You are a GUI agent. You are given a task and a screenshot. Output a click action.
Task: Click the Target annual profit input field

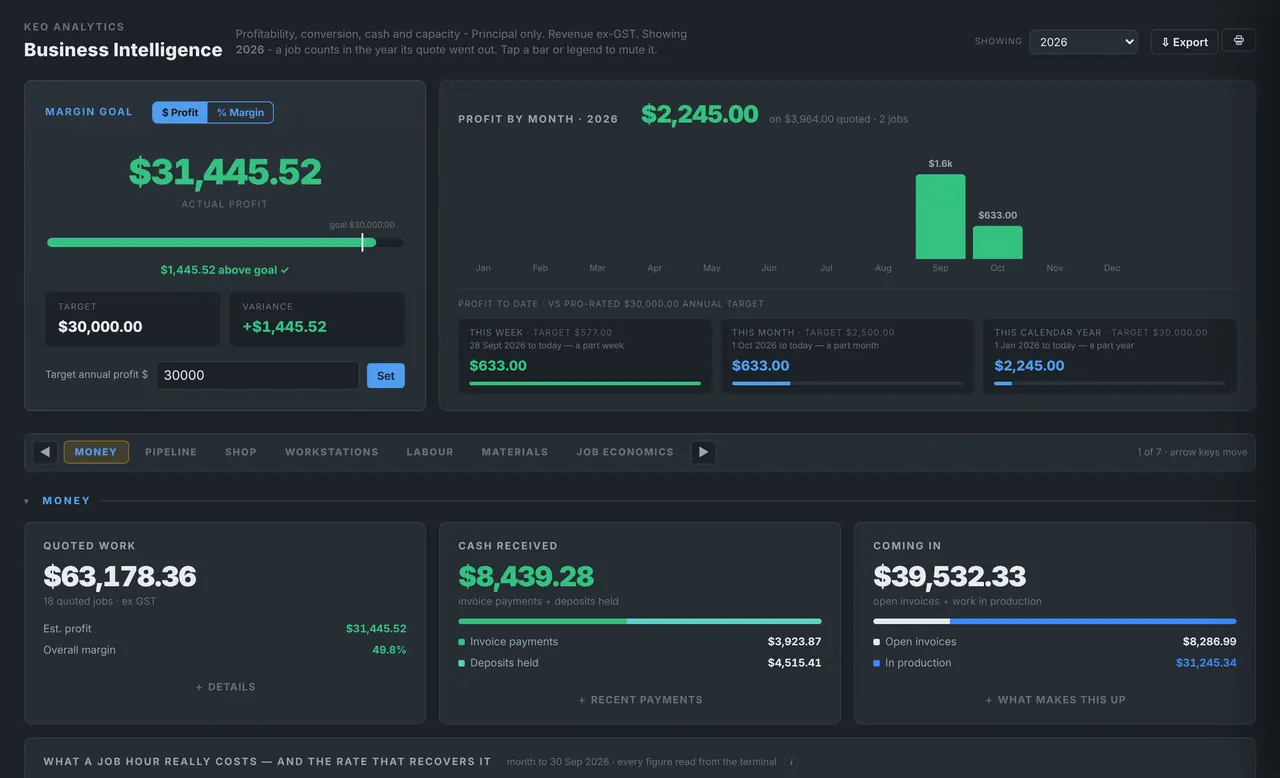pos(257,375)
